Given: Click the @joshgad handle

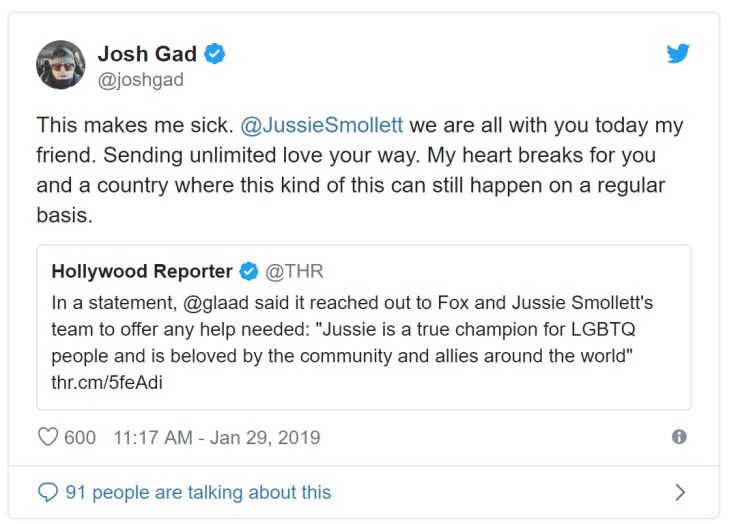Looking at the screenshot, I should 140,80.
